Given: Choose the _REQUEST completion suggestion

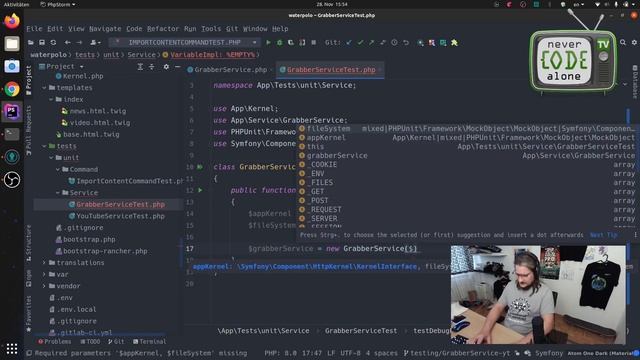Looking at the screenshot, I should (x=467, y=209).
